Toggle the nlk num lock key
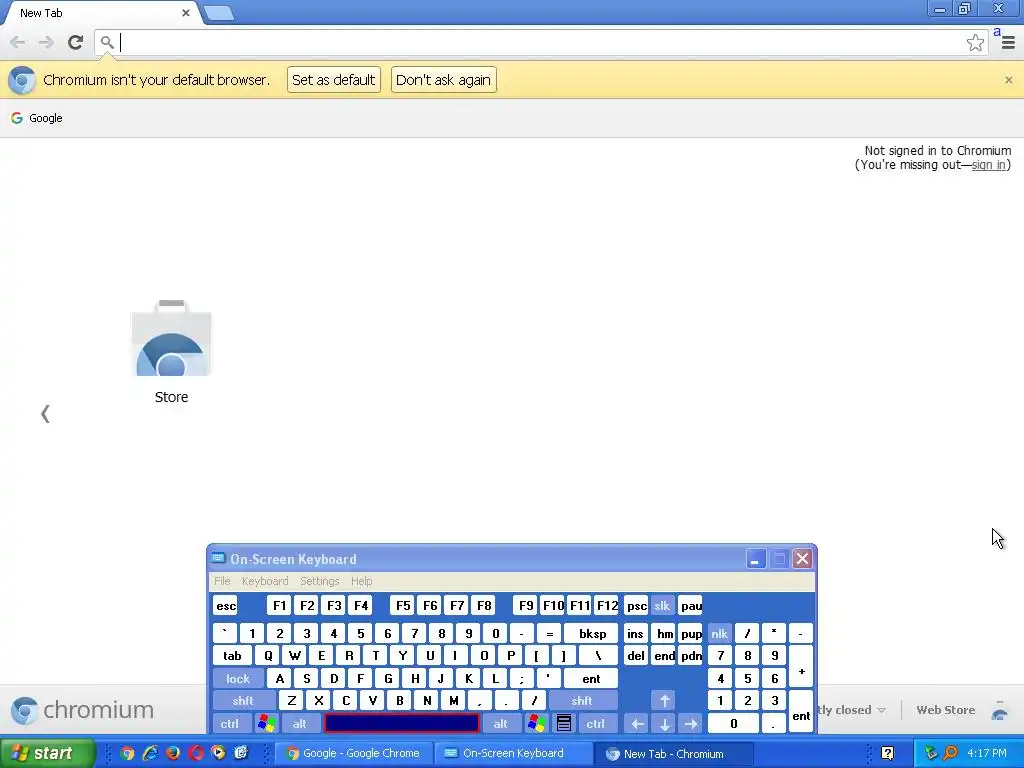The height and width of the screenshot is (768, 1024). pyautogui.click(x=720, y=633)
